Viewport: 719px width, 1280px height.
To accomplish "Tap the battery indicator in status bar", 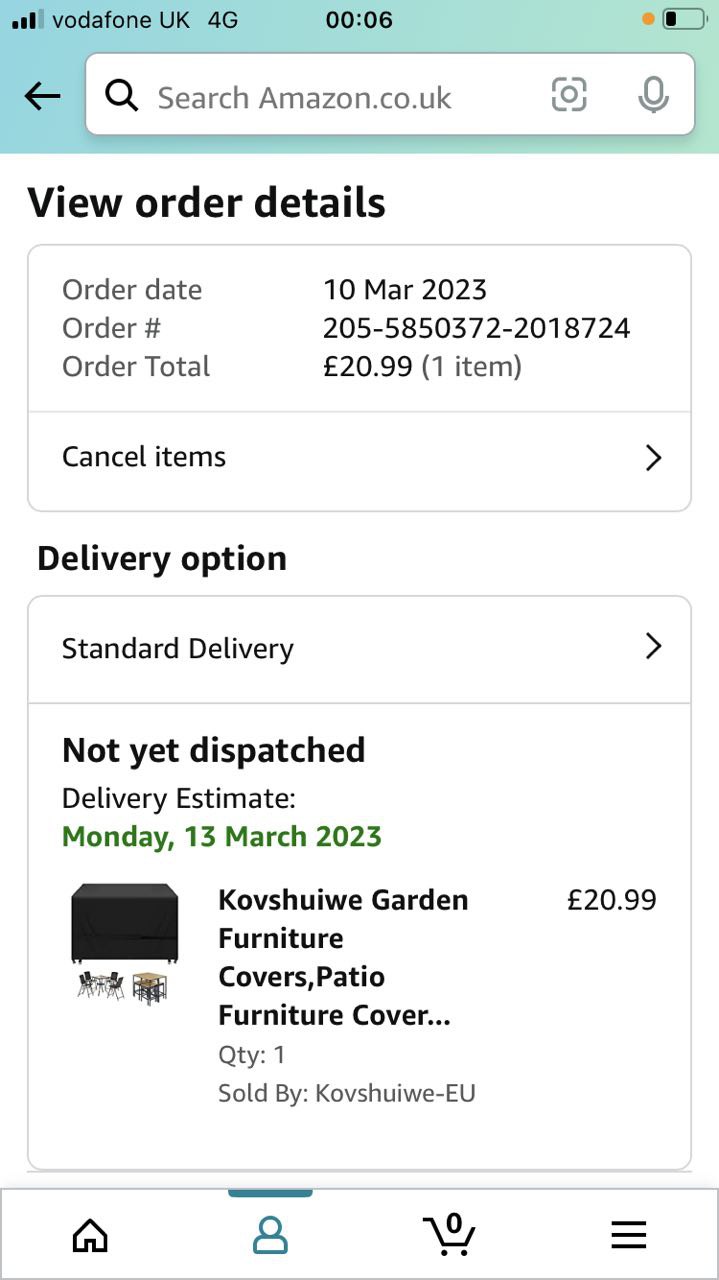I will [x=683, y=19].
